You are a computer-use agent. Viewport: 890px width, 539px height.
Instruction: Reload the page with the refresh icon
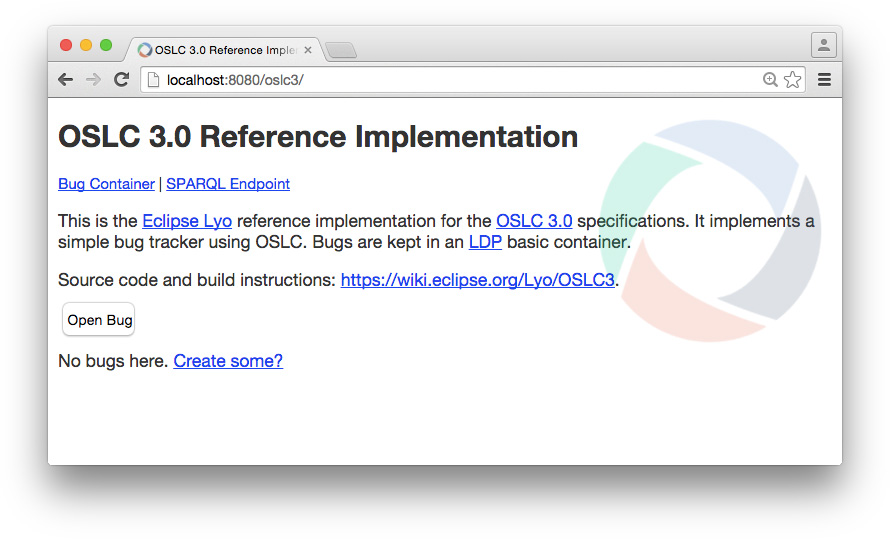[121, 79]
